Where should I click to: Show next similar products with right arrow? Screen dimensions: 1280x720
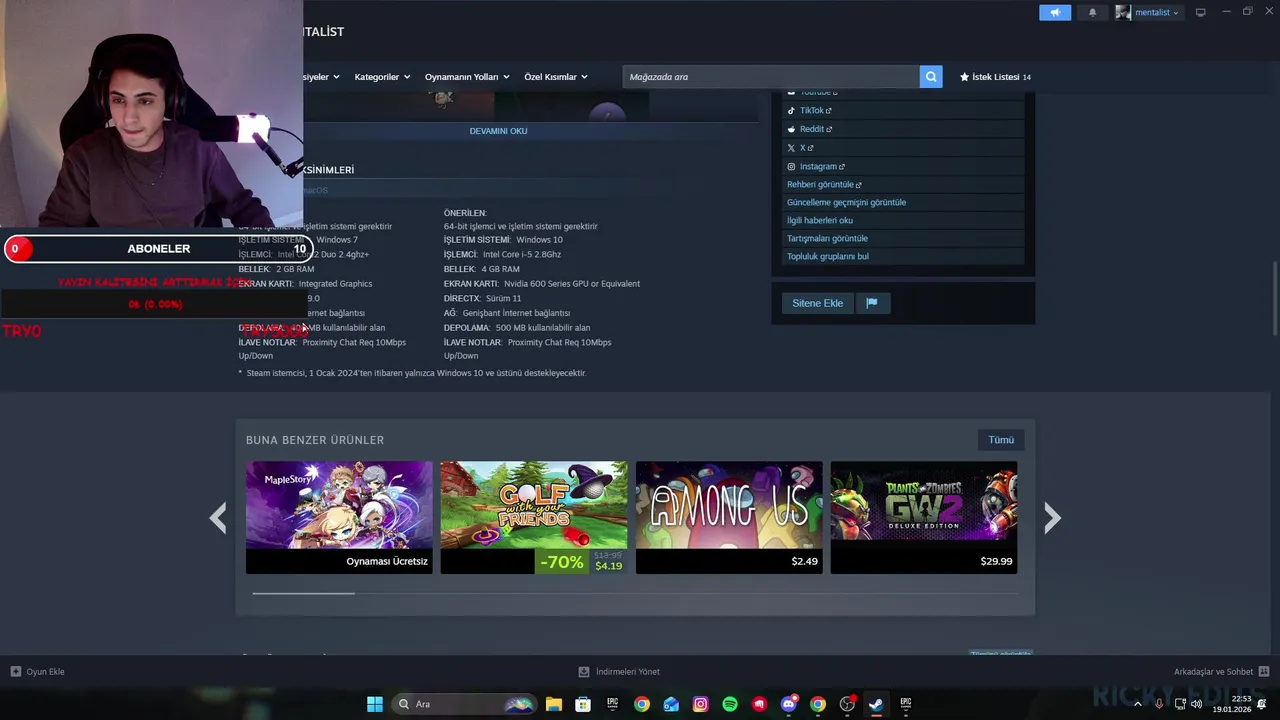point(1052,518)
